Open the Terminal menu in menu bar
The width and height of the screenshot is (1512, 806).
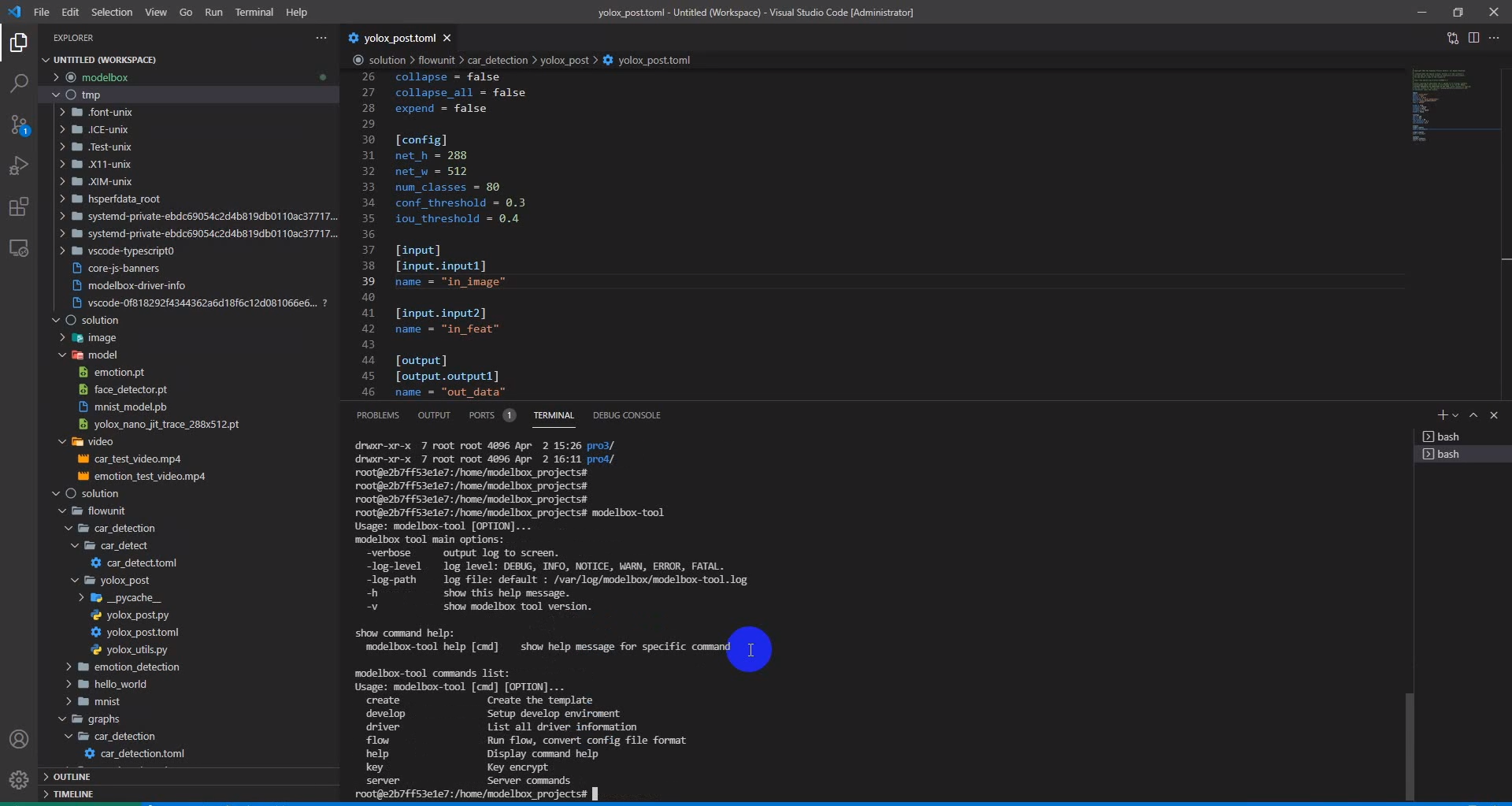coord(254,12)
